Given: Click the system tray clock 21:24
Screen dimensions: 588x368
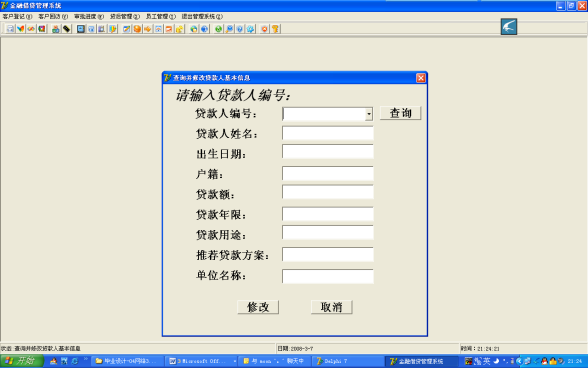Looking at the screenshot, I should point(575,361).
